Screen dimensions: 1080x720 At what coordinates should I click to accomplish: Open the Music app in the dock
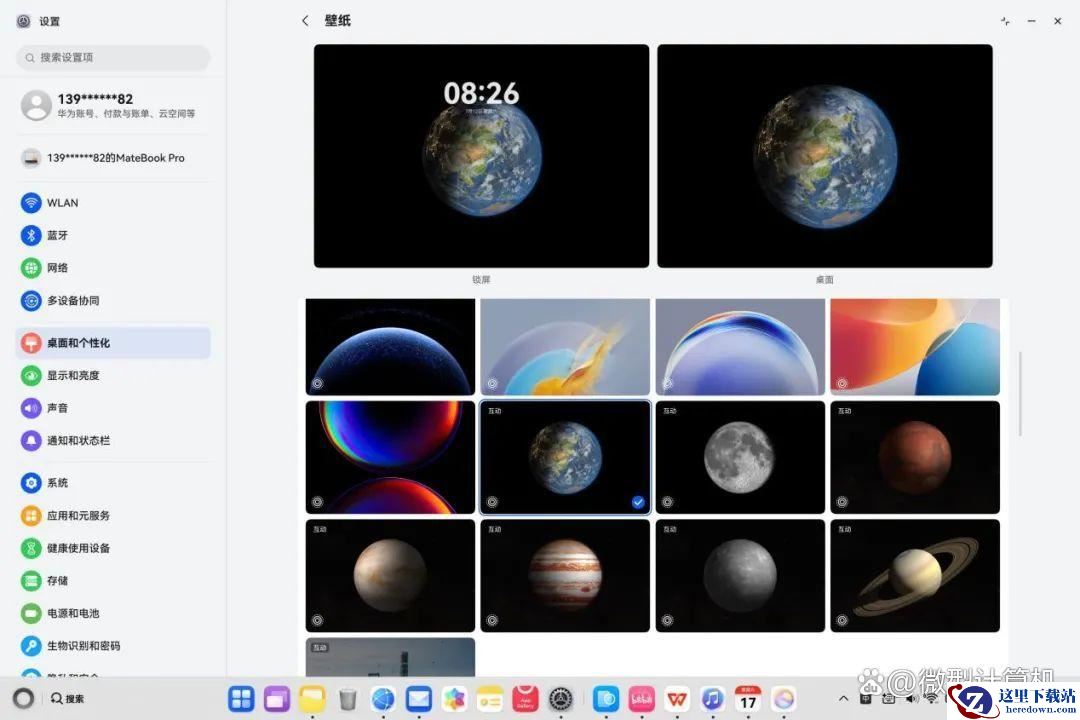coord(713,699)
